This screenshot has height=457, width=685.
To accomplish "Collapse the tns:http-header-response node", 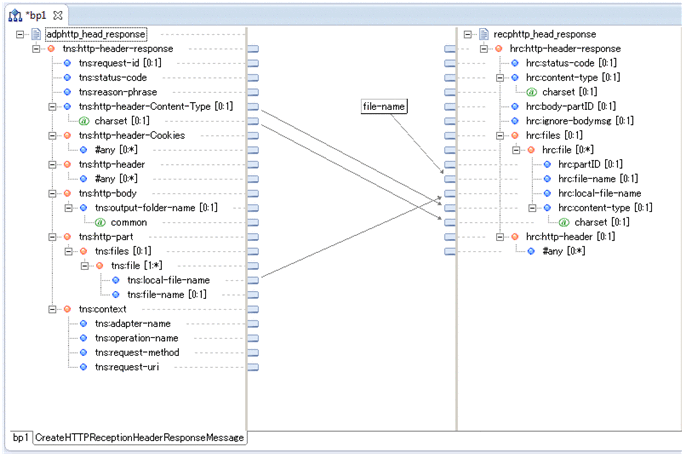I will click(36, 49).
